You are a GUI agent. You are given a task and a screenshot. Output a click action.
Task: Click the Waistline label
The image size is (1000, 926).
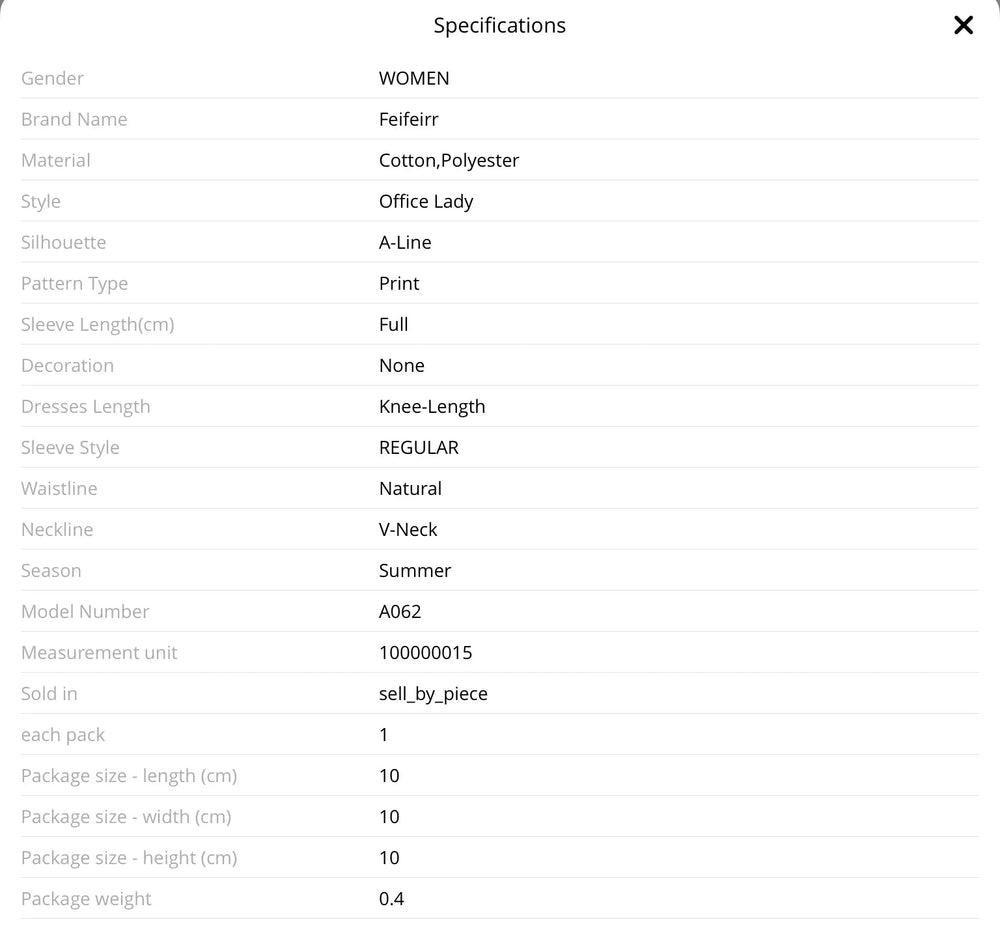(x=59, y=488)
